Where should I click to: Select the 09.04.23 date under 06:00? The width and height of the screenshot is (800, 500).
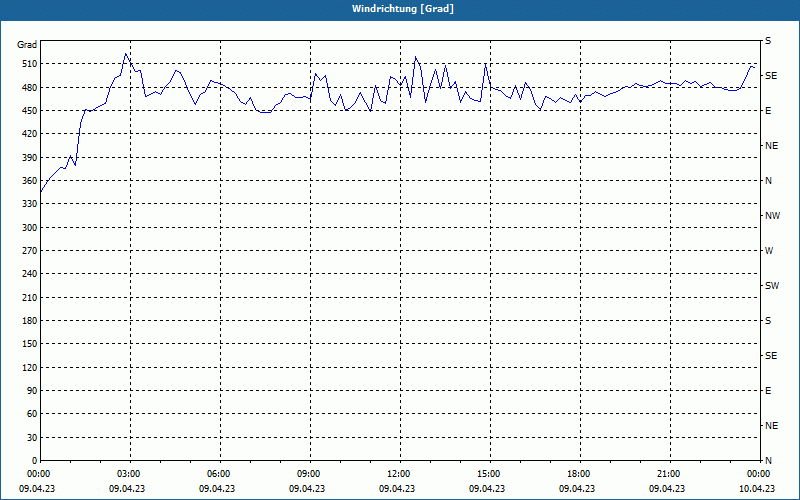coord(217,489)
